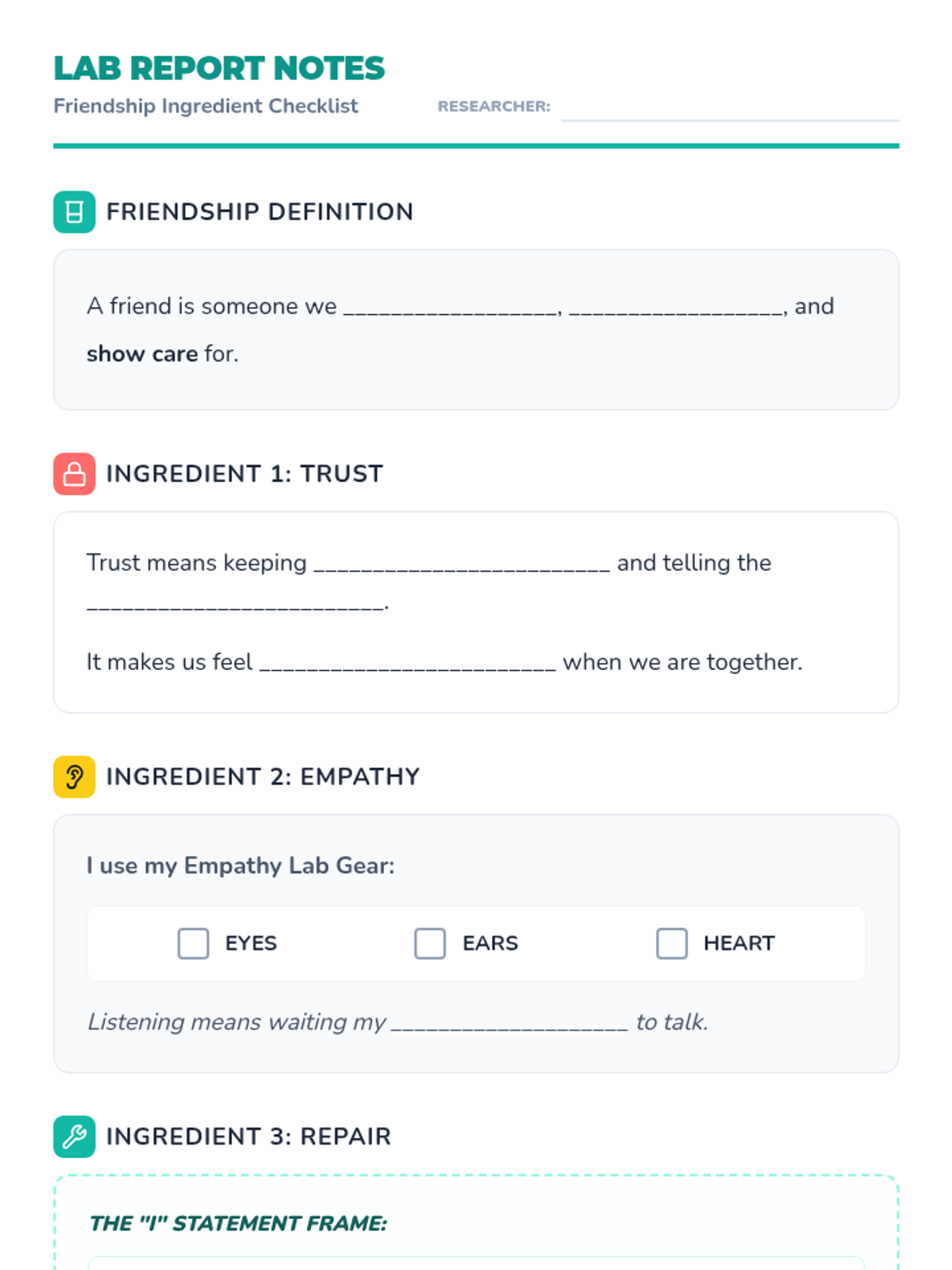Tick the EARS checkbox
The image size is (952, 1270).
[x=430, y=943]
